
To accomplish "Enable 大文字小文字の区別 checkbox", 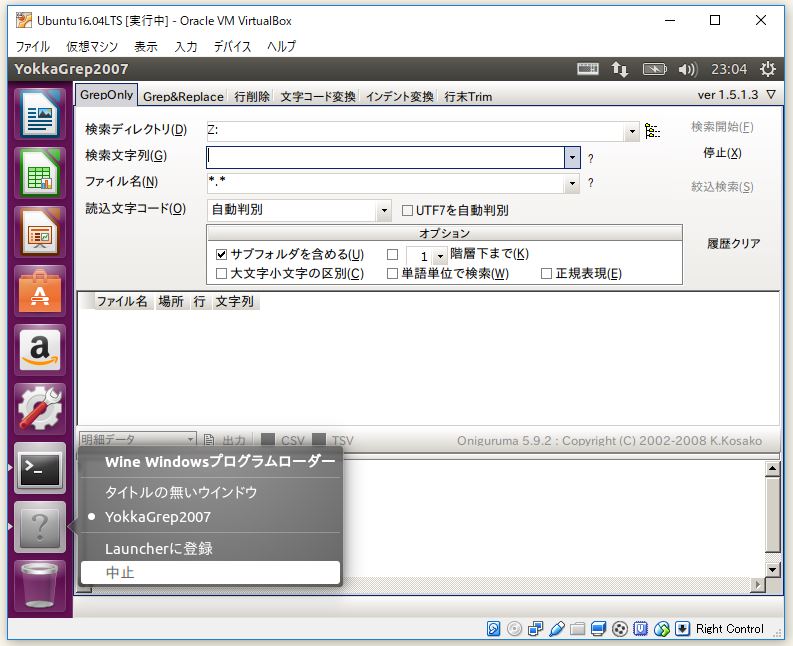I will [x=221, y=274].
